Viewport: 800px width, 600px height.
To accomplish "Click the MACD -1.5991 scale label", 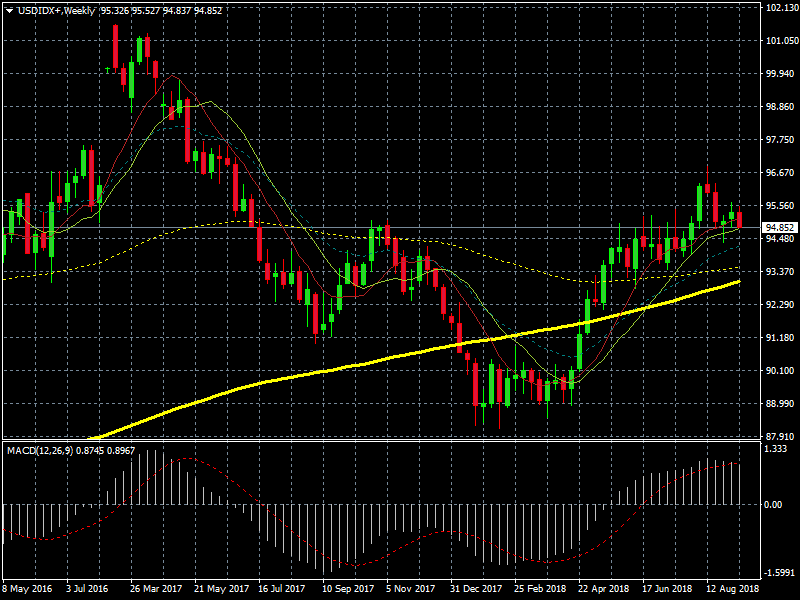I will point(778,573).
